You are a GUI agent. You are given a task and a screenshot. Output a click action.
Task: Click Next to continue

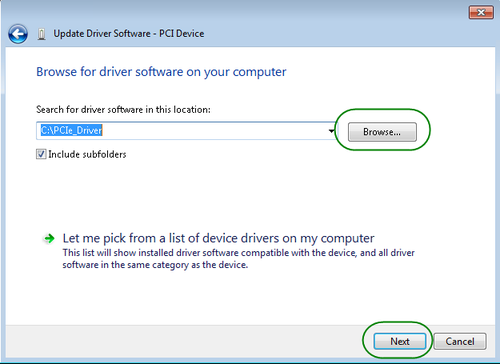400,341
